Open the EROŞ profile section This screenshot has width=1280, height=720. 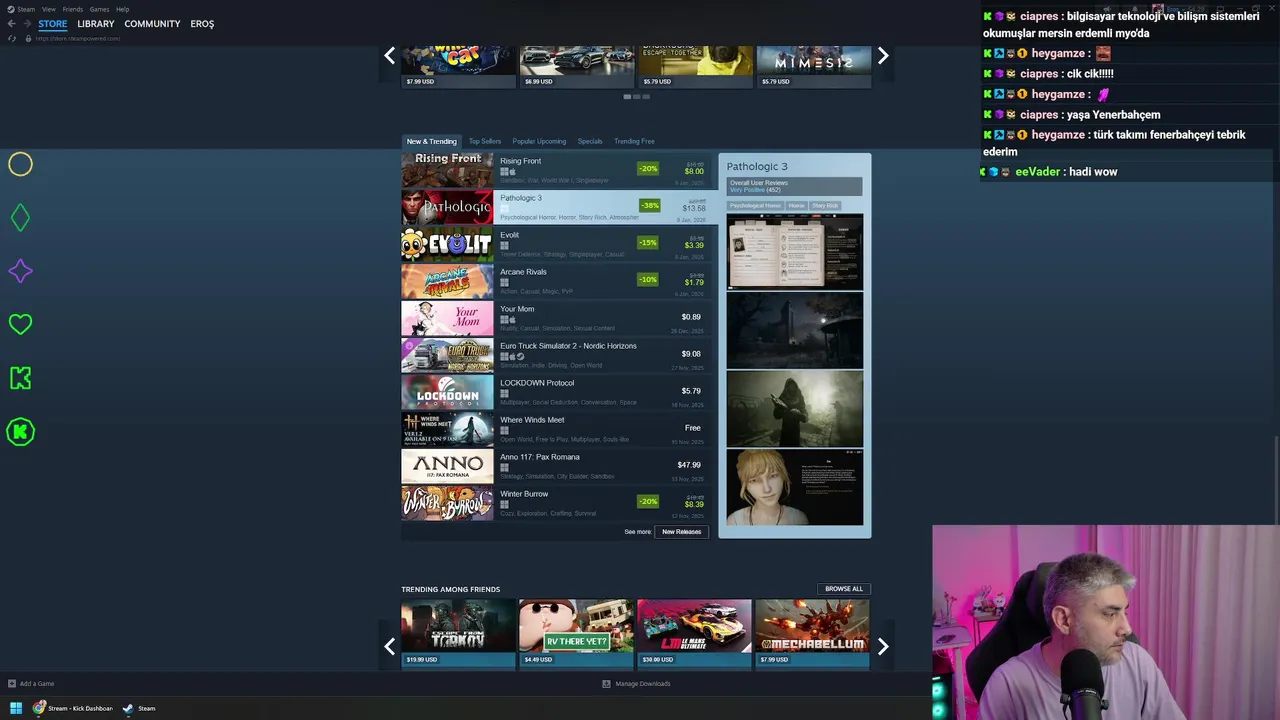click(202, 24)
